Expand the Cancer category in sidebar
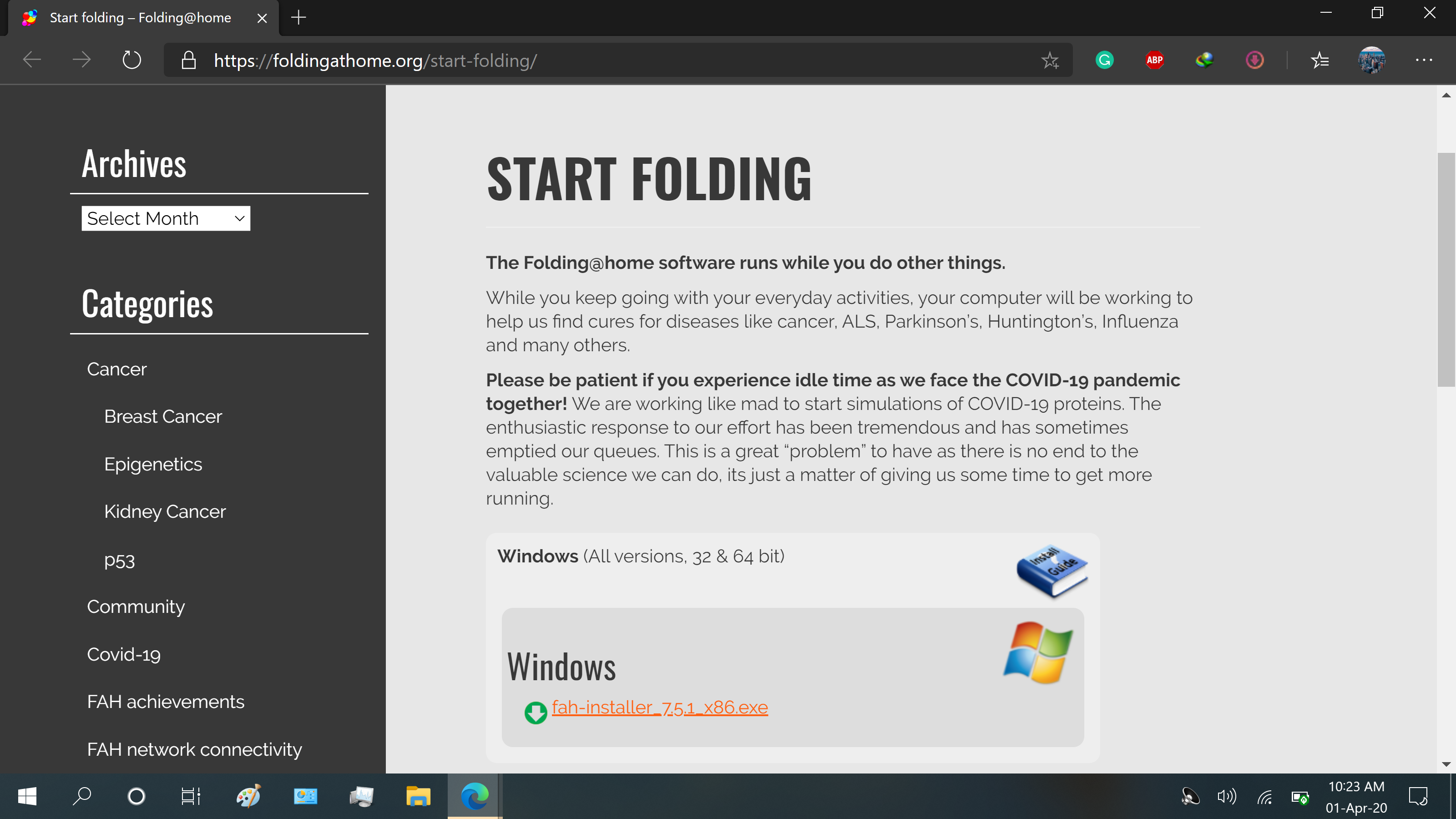The width and height of the screenshot is (1456, 819). click(116, 368)
